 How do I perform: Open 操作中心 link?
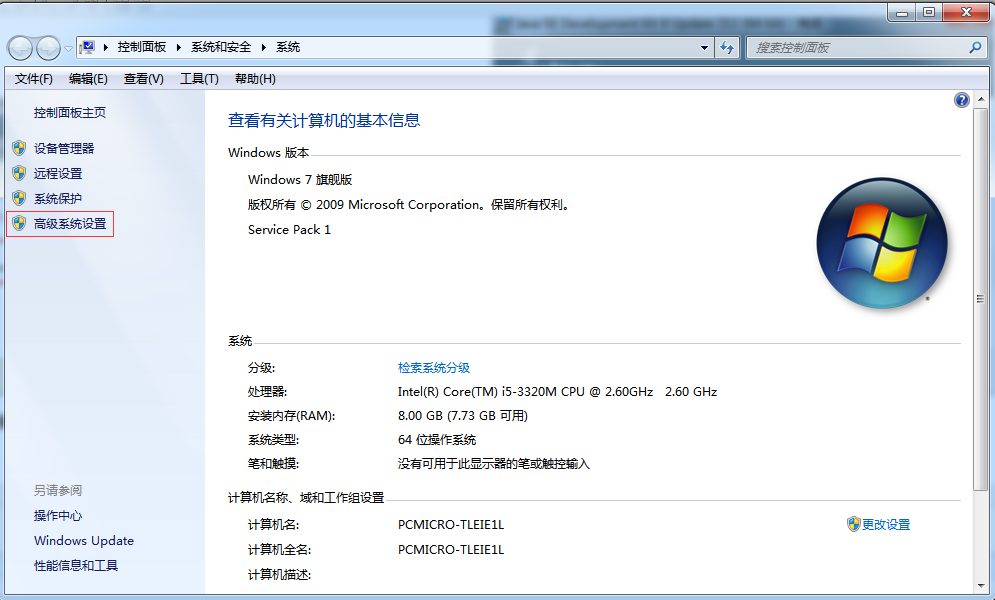[58, 516]
